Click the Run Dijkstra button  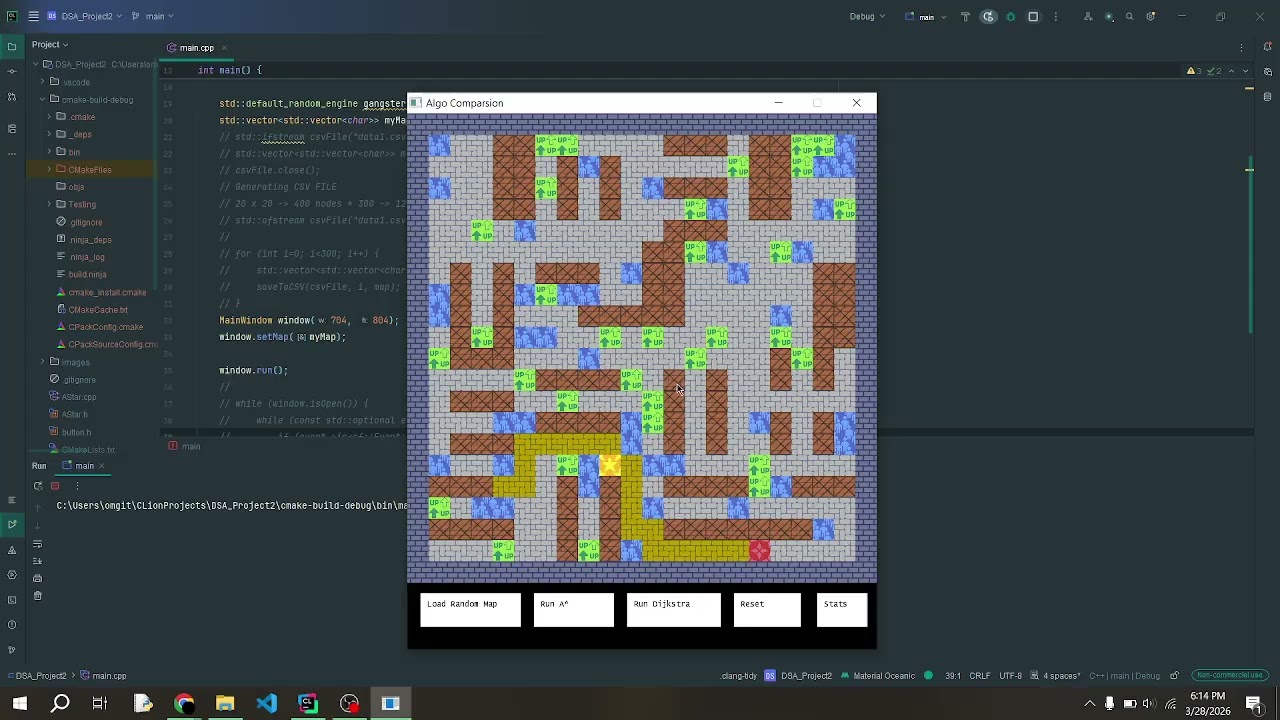tap(673, 610)
